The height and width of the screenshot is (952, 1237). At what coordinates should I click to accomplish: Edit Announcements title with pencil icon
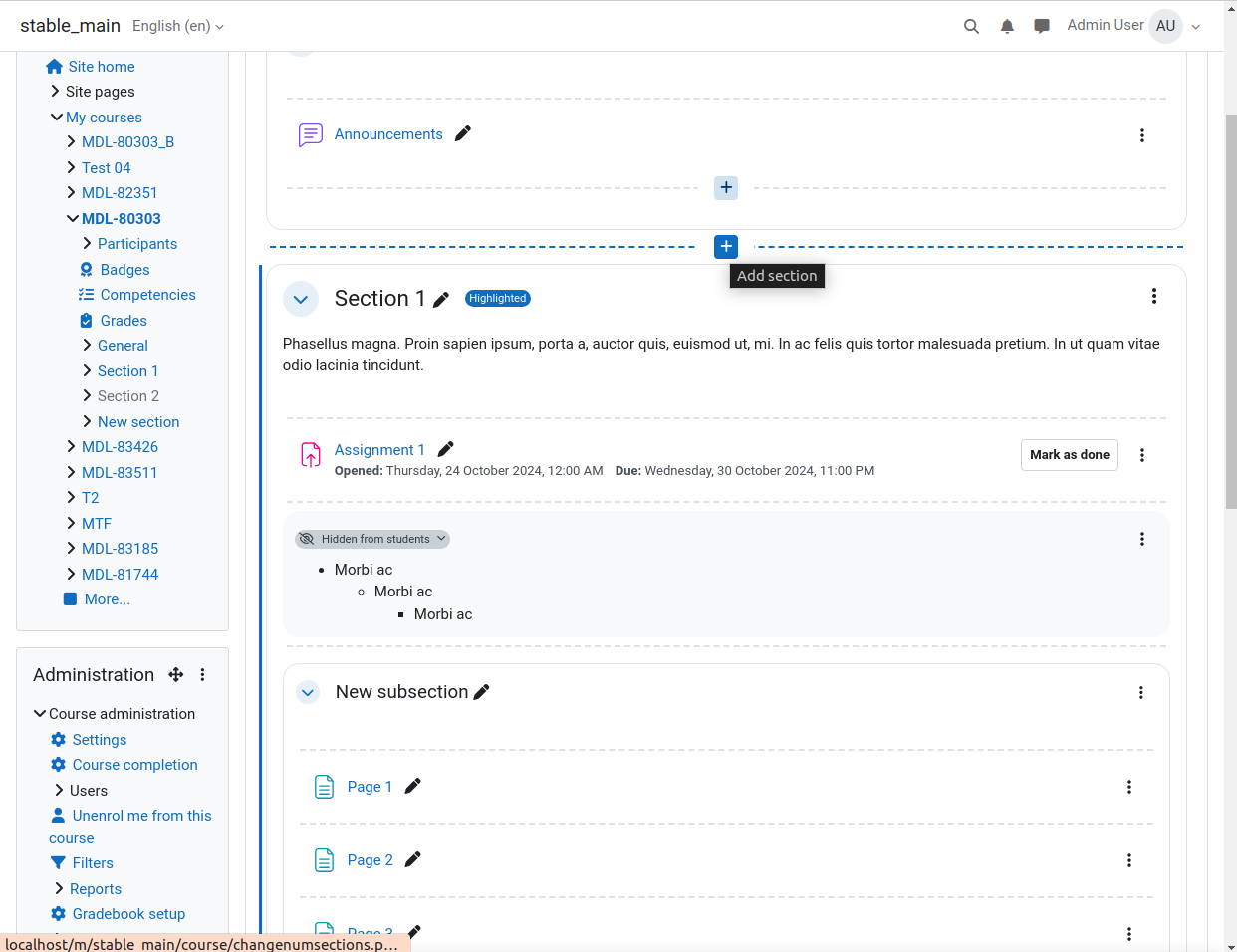coord(463,133)
